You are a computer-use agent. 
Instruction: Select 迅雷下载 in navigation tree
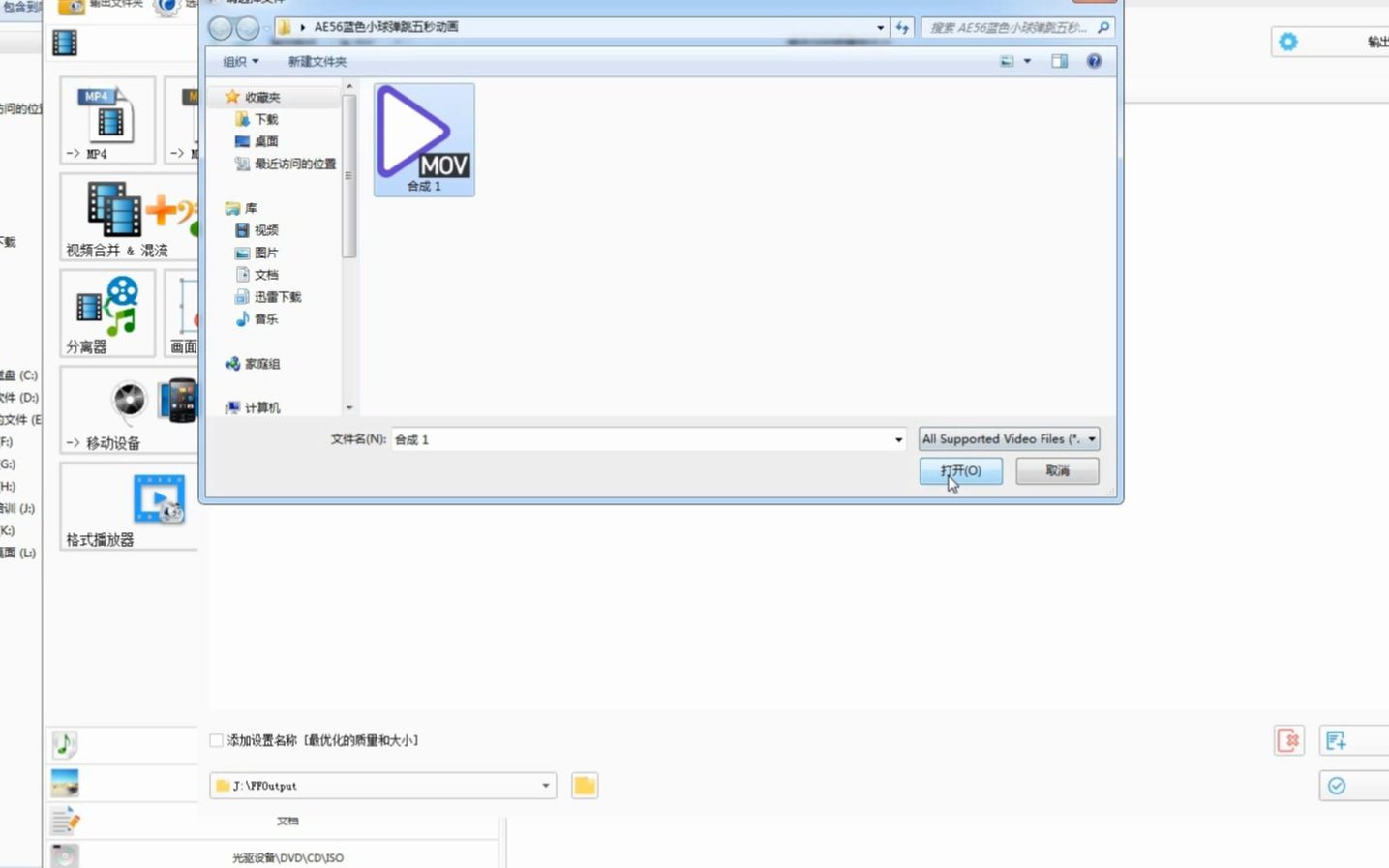pos(268,297)
